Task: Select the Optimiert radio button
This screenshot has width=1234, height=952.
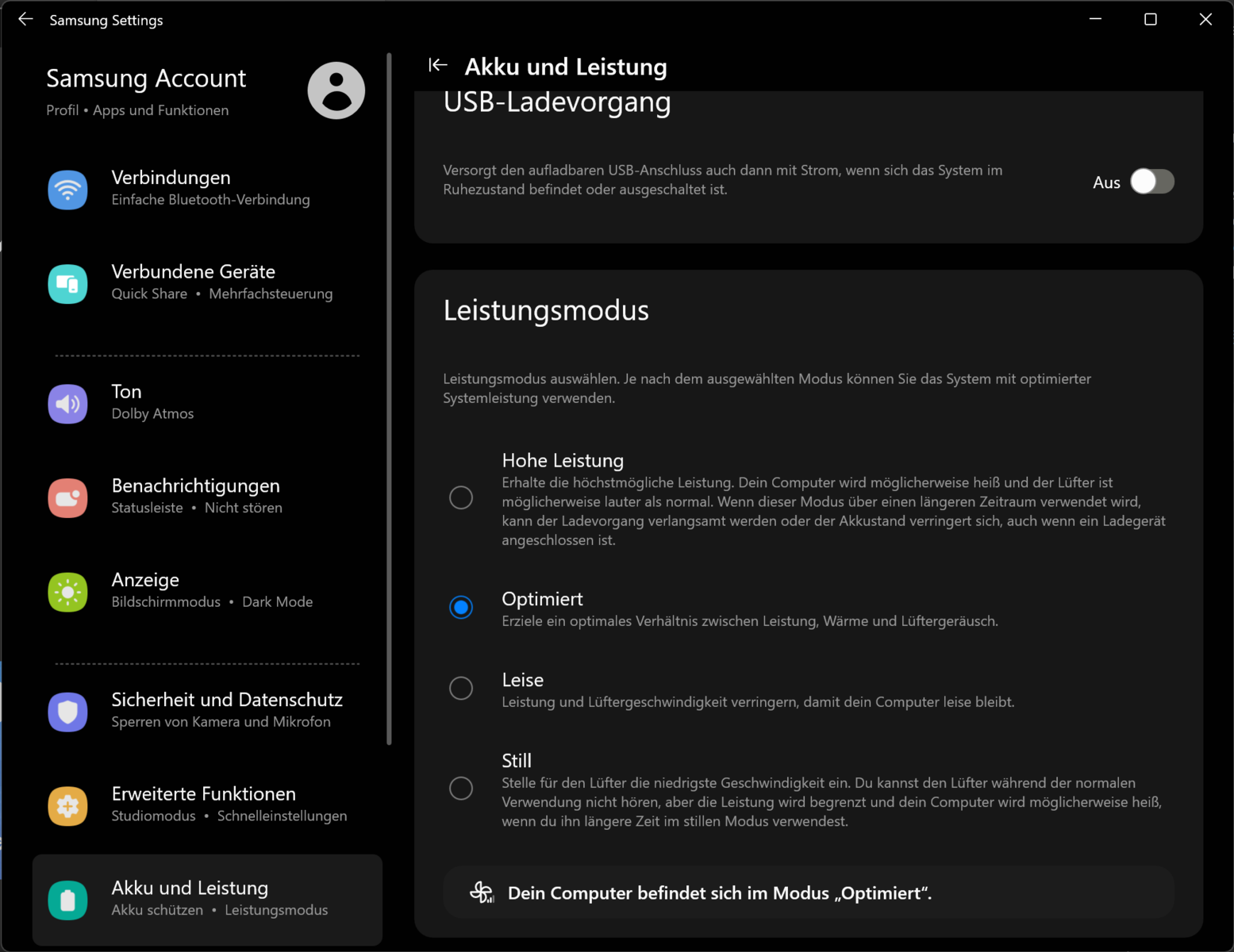Action: click(461, 608)
